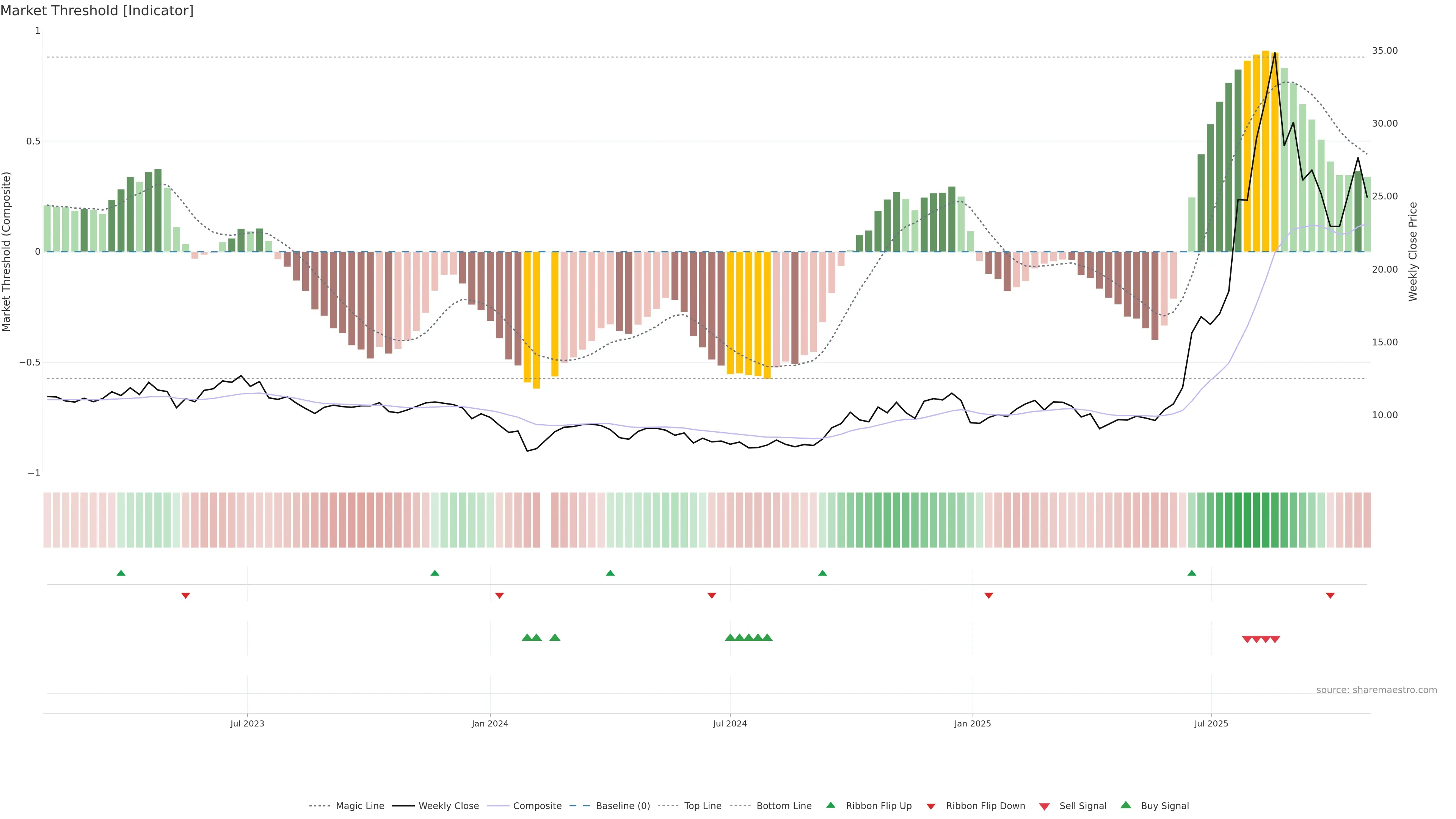
Task: Click the Sell Signal legend triangle icon
Action: click(1044, 806)
